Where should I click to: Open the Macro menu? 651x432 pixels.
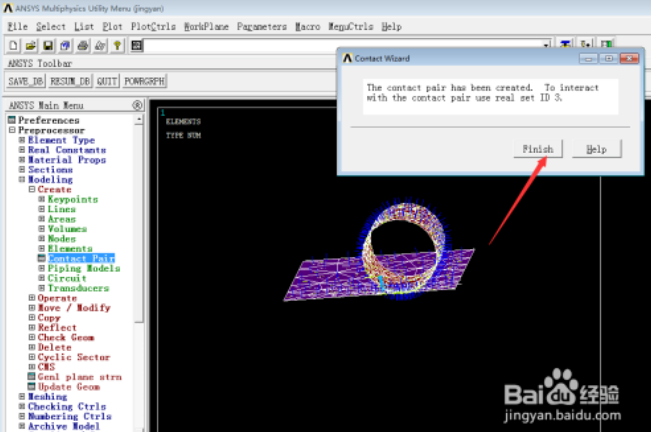tap(308, 27)
